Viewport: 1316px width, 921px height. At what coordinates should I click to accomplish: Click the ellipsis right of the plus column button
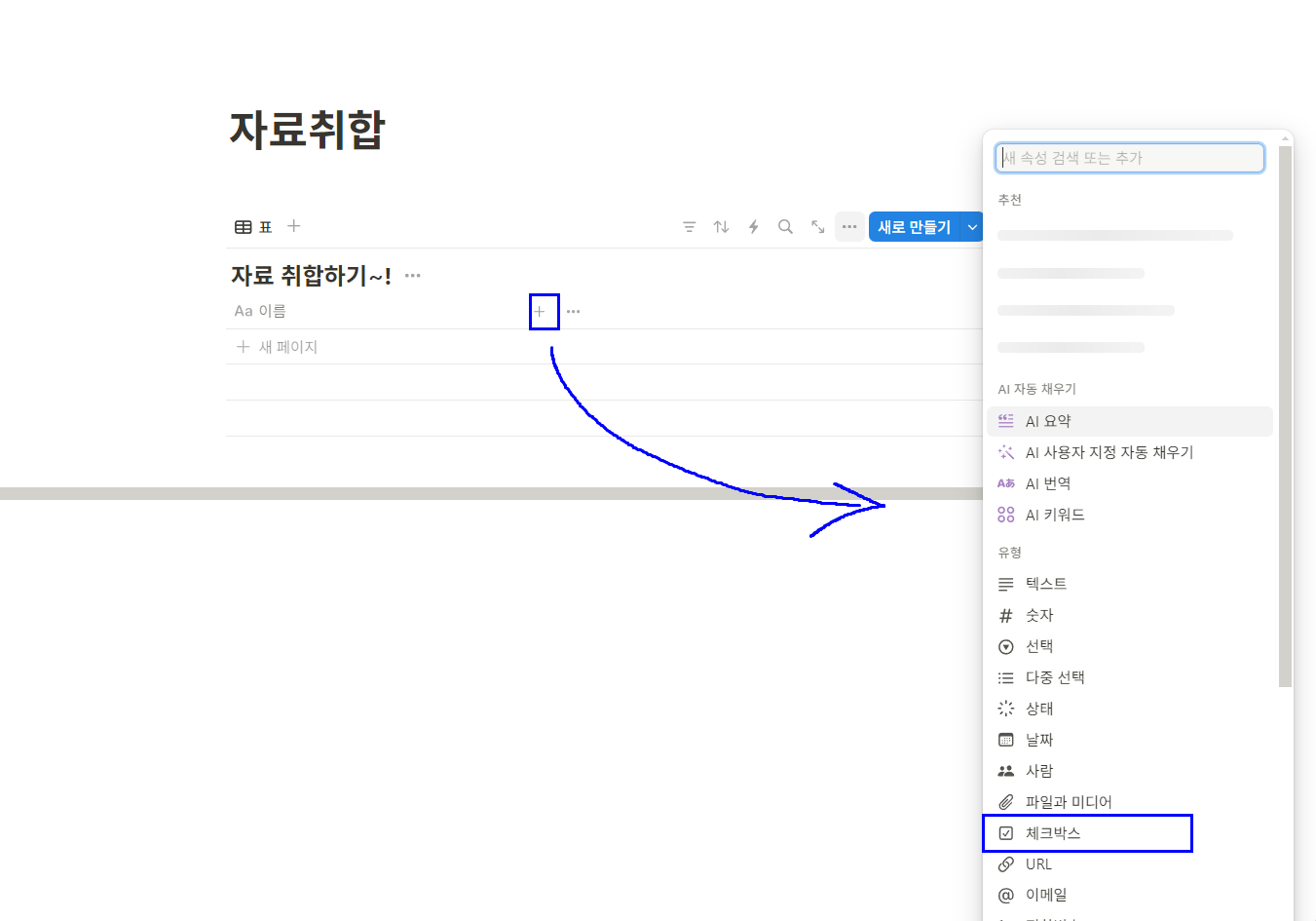pos(573,311)
